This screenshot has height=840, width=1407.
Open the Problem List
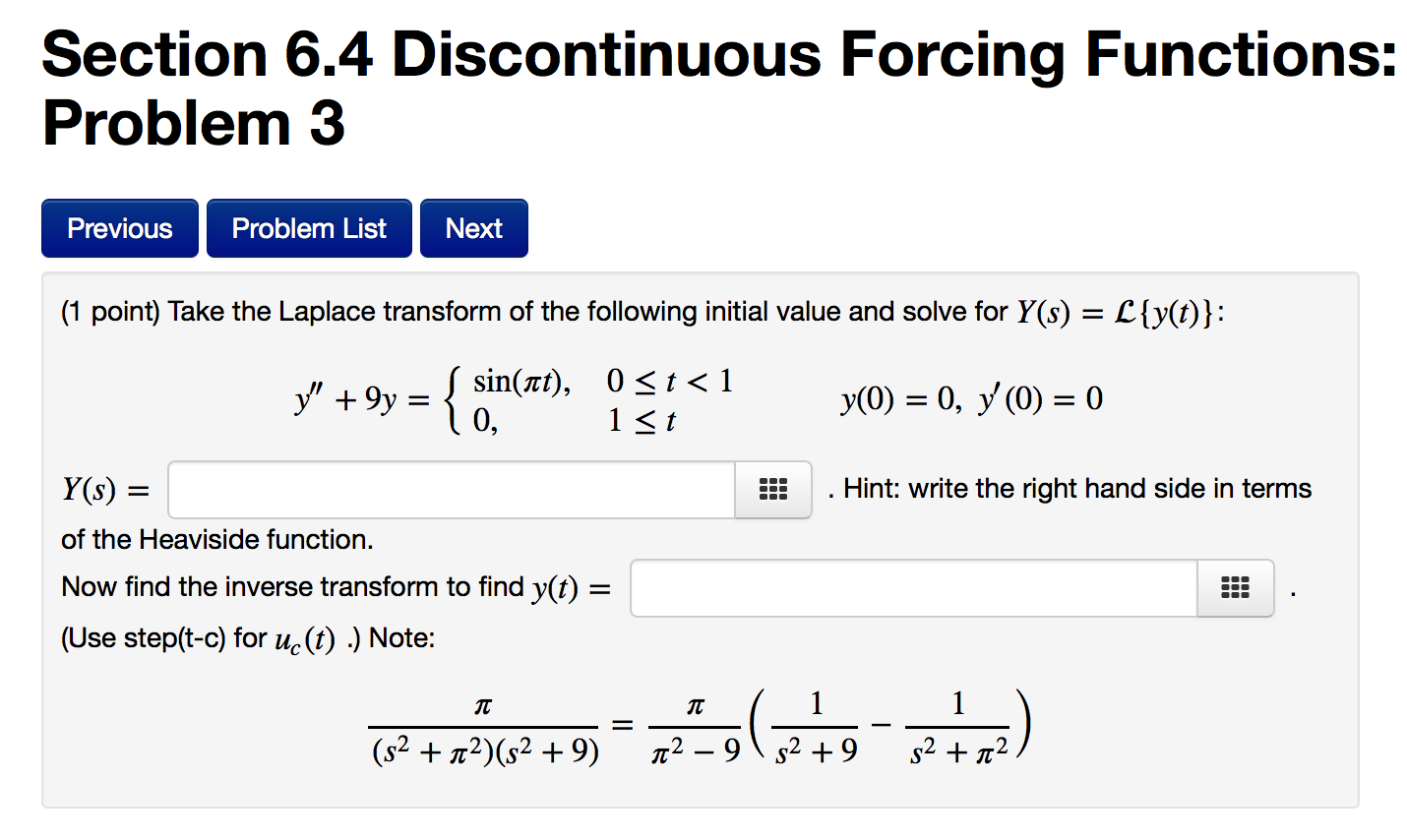[308, 227]
